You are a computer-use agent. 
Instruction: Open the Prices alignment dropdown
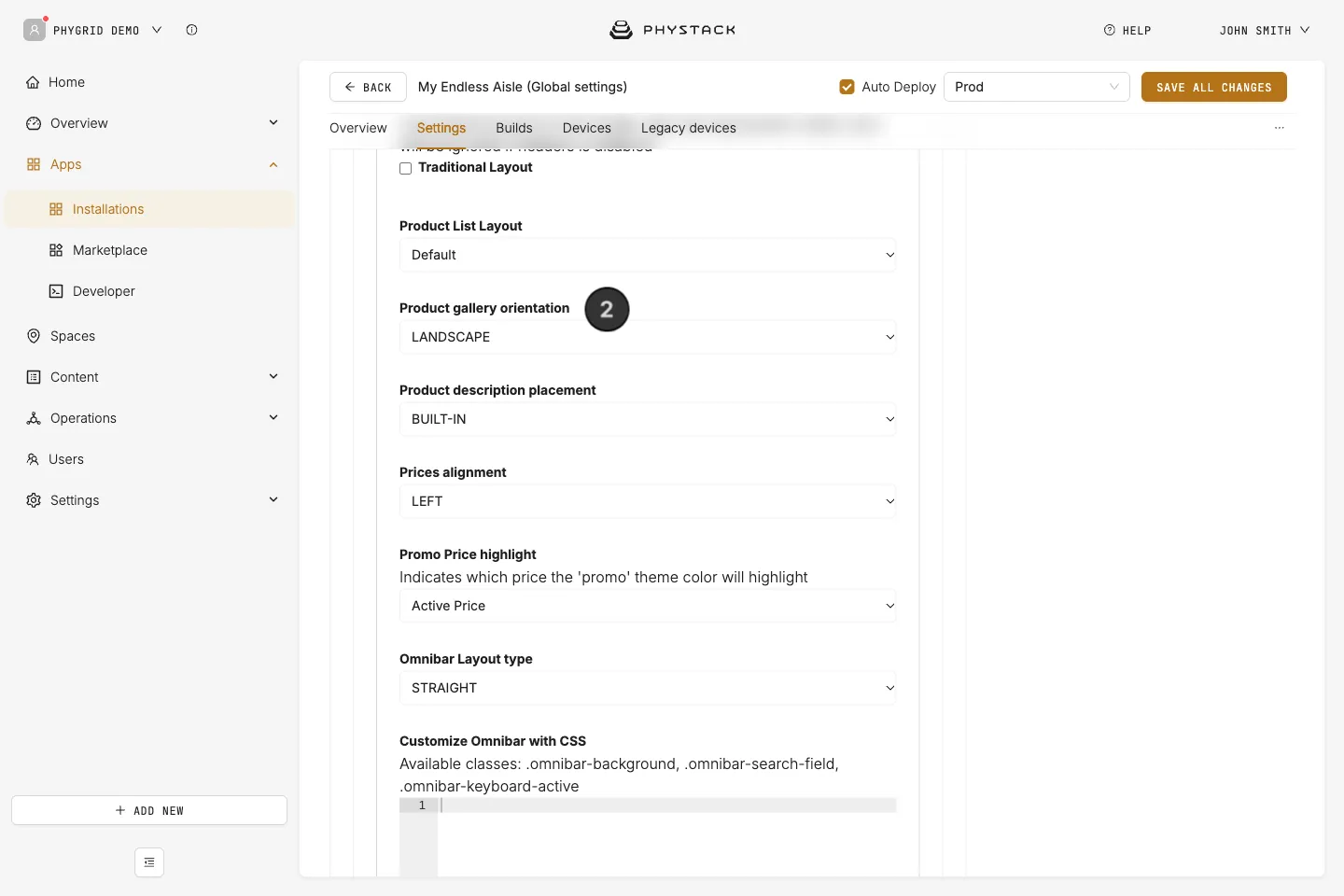click(648, 501)
